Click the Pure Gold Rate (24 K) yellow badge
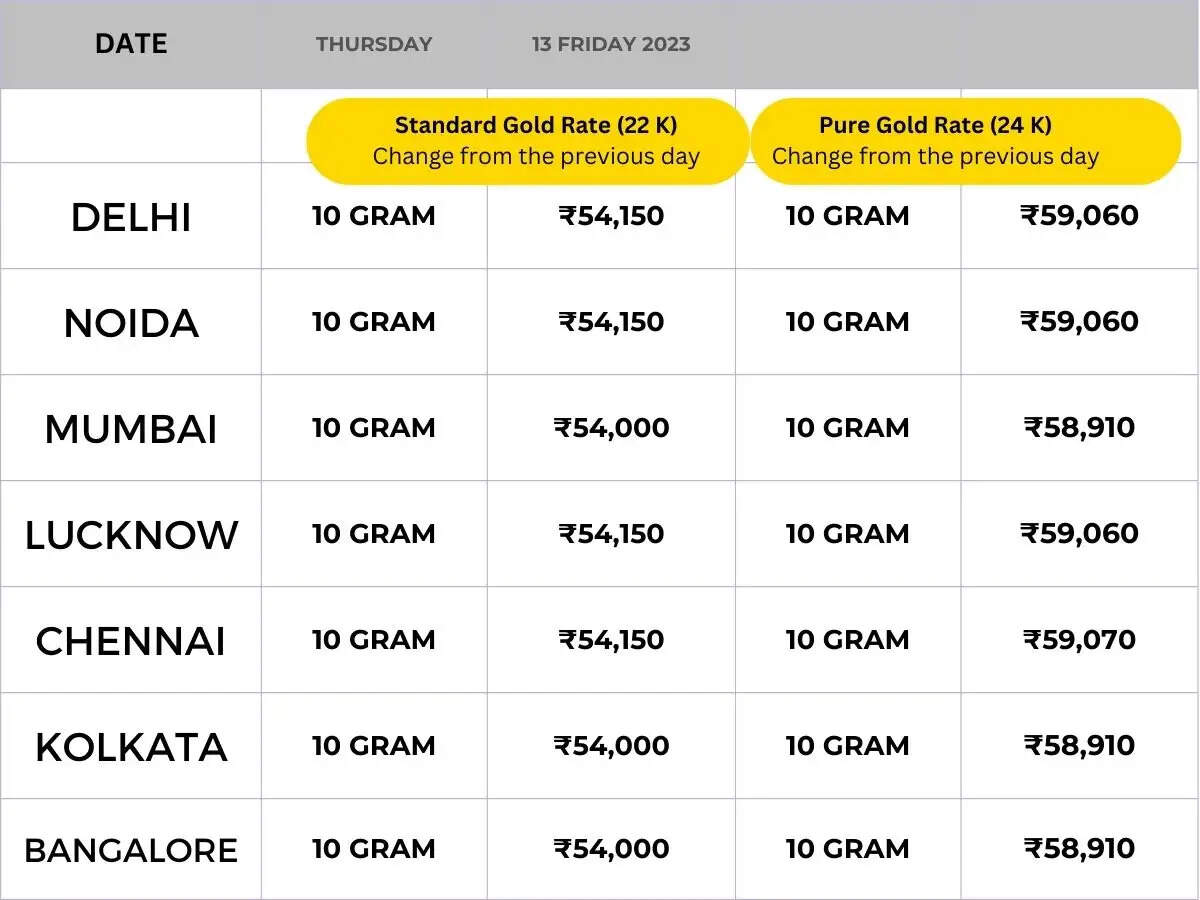Screen dimensions: 1200x900 click(x=965, y=141)
